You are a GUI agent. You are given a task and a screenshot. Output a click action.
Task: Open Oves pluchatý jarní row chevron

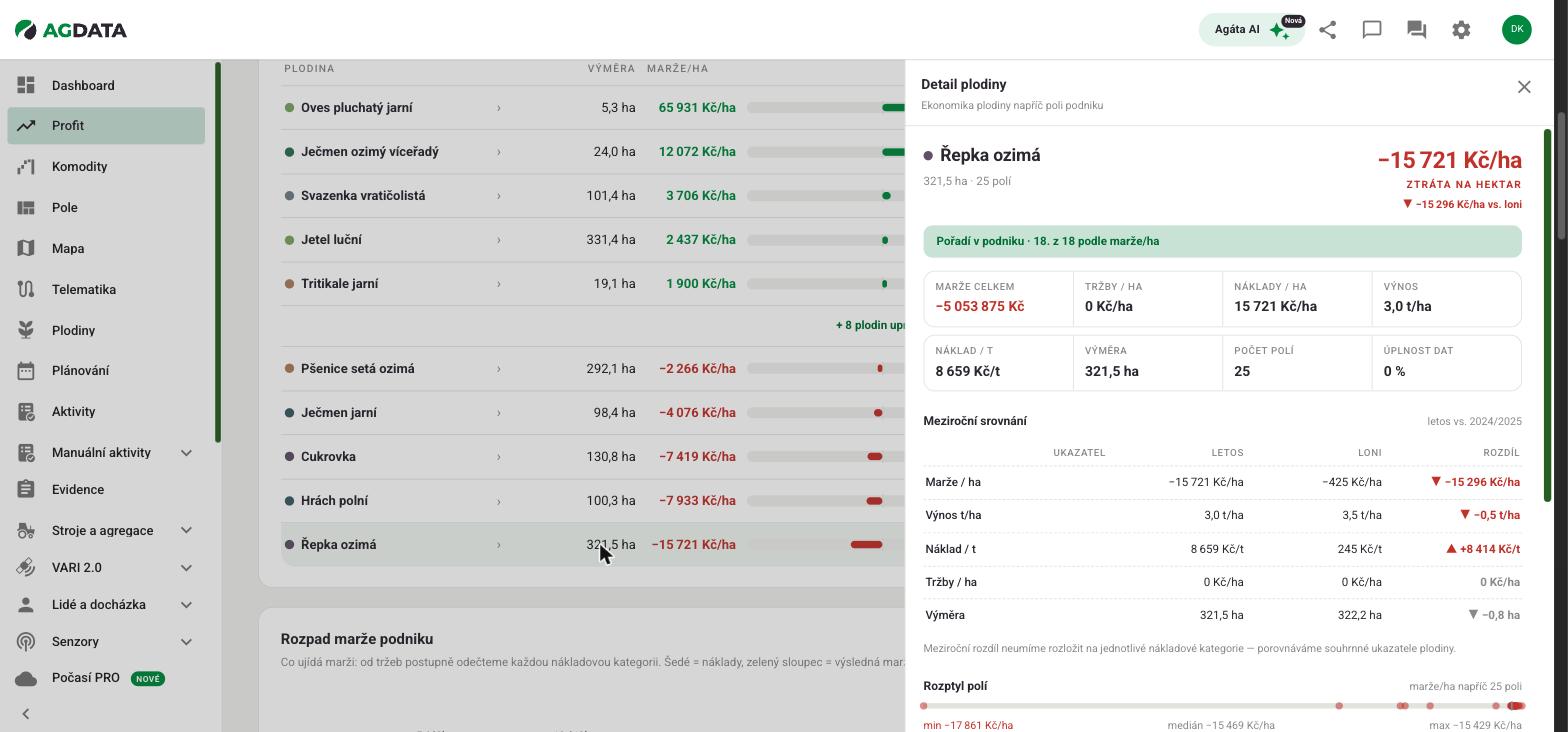tap(498, 108)
